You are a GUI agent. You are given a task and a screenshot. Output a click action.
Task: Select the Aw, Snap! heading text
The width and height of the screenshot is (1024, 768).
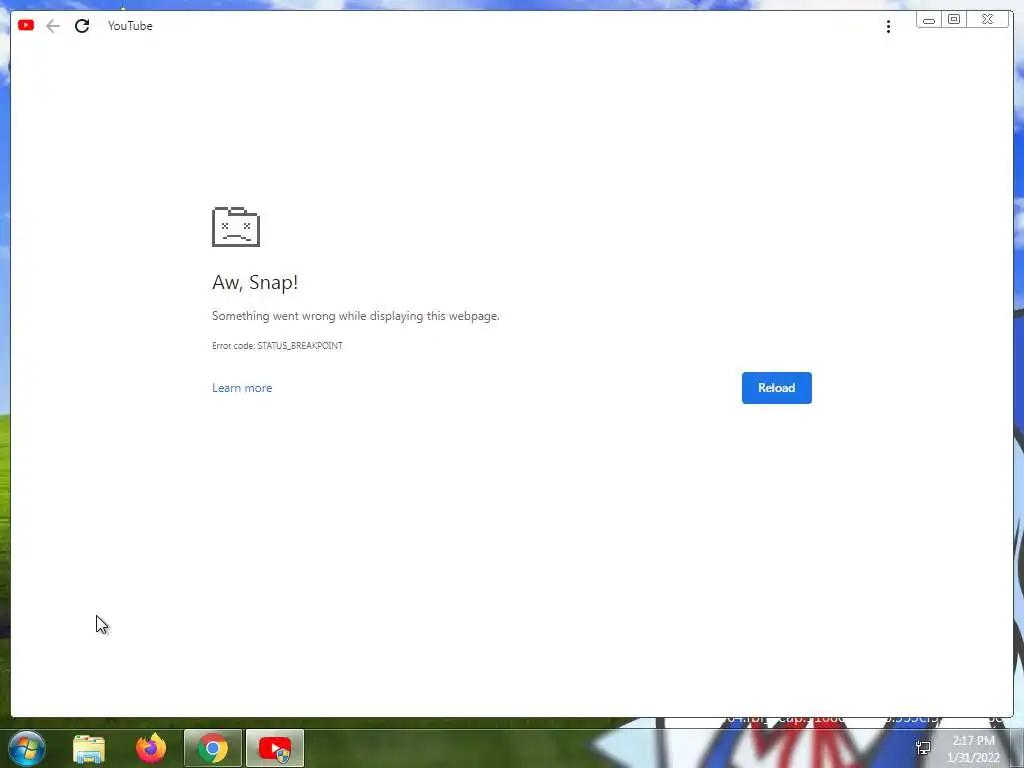point(255,282)
